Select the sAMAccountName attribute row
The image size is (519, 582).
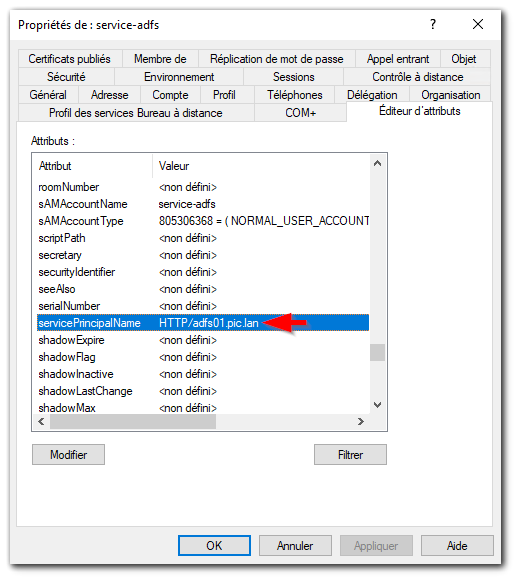(x=203, y=204)
